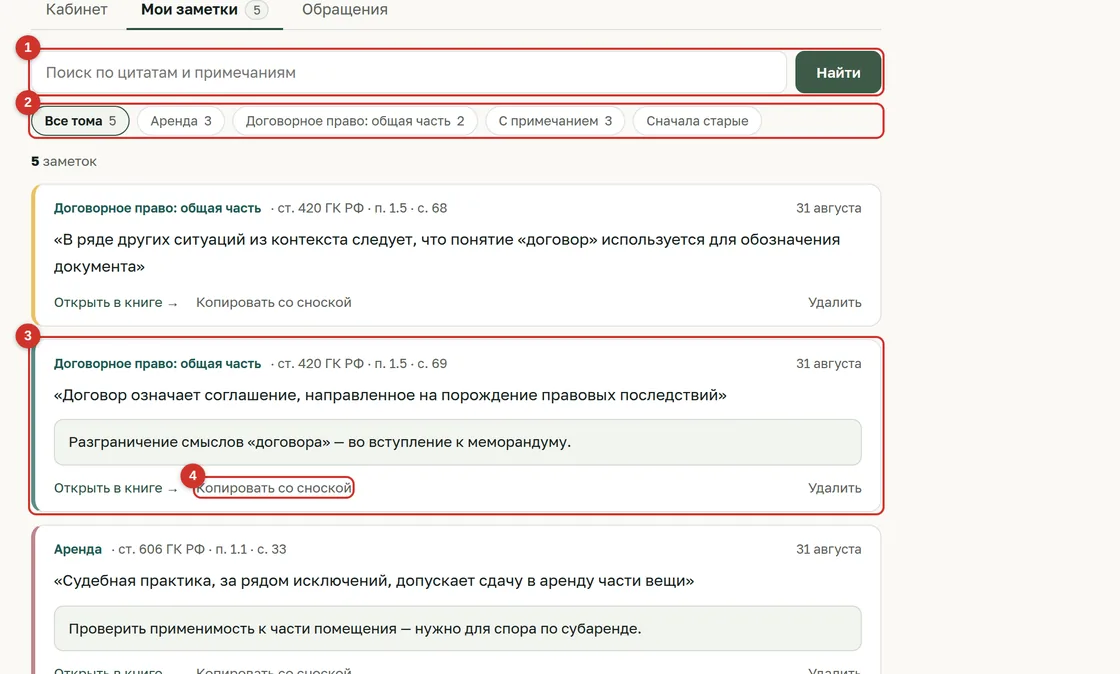This screenshot has height=674, width=1120.
Task: Click reference «ст. 606 ГК РФ · п. 1.1 · с. 33»
Action: pyautogui.click(x=202, y=549)
